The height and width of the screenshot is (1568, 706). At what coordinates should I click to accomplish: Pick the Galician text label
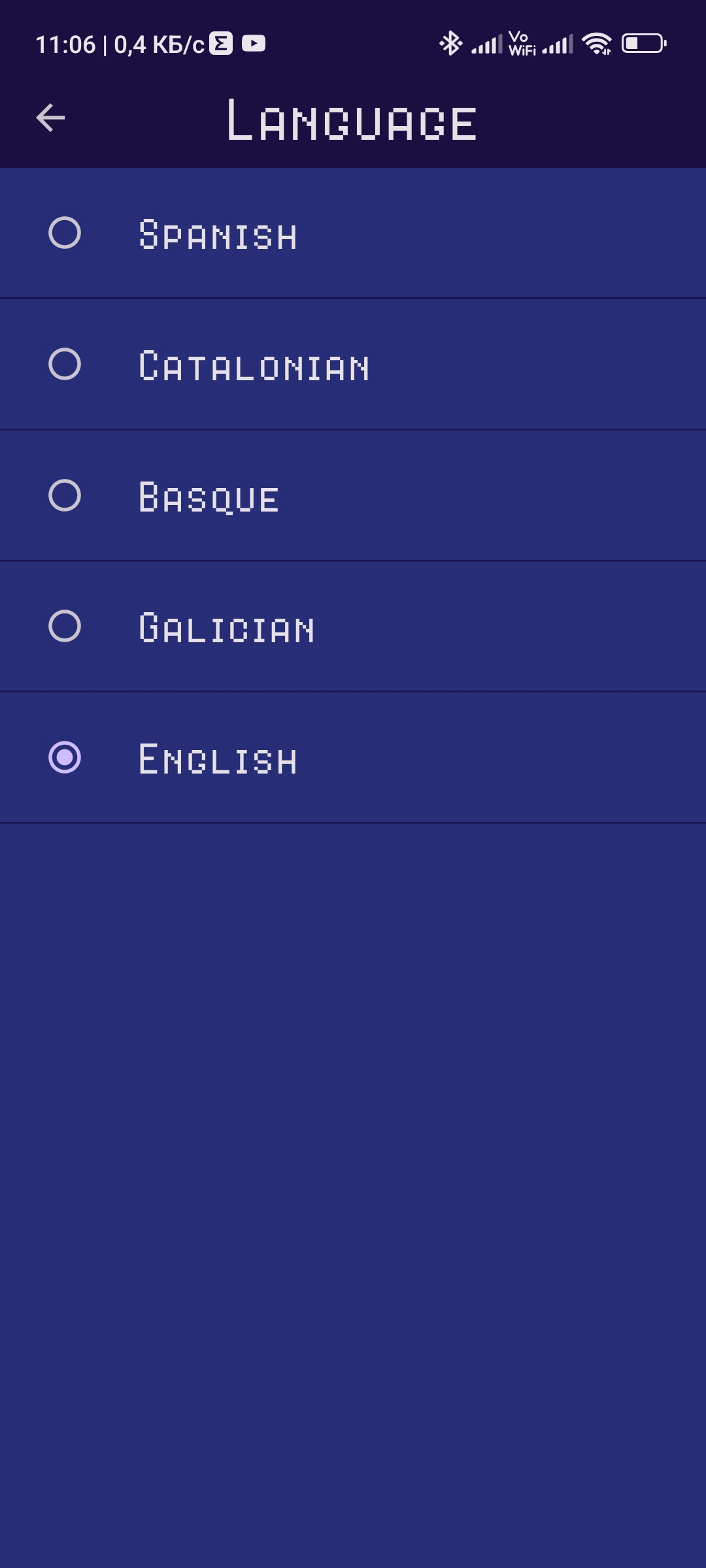coord(227,629)
